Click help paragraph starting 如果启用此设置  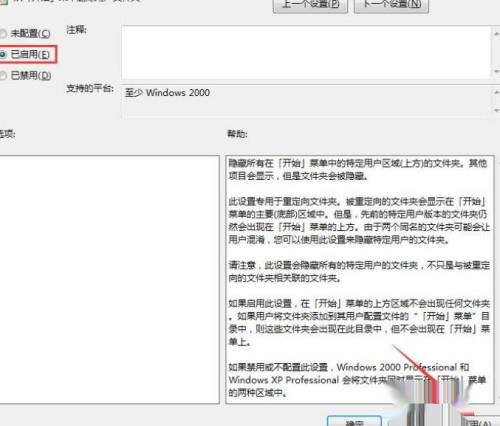pyautogui.click(x=359, y=322)
